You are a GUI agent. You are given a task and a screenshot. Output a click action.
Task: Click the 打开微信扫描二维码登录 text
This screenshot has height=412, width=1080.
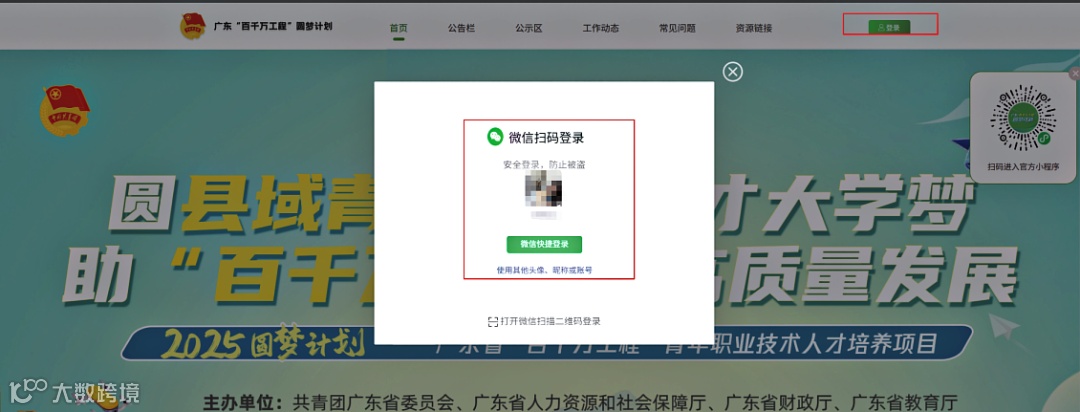(551, 322)
